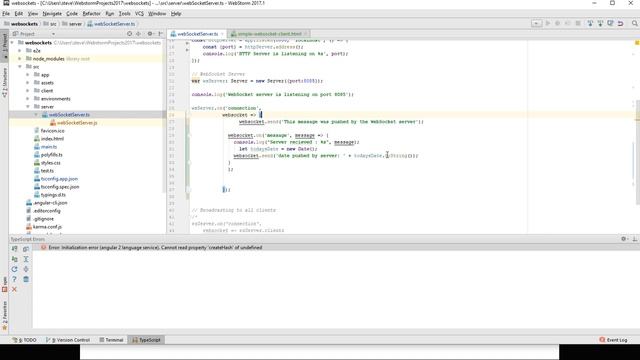The width and height of the screenshot is (640, 360).
Task: Open the TODO tool window tab
Action: (x=24, y=340)
